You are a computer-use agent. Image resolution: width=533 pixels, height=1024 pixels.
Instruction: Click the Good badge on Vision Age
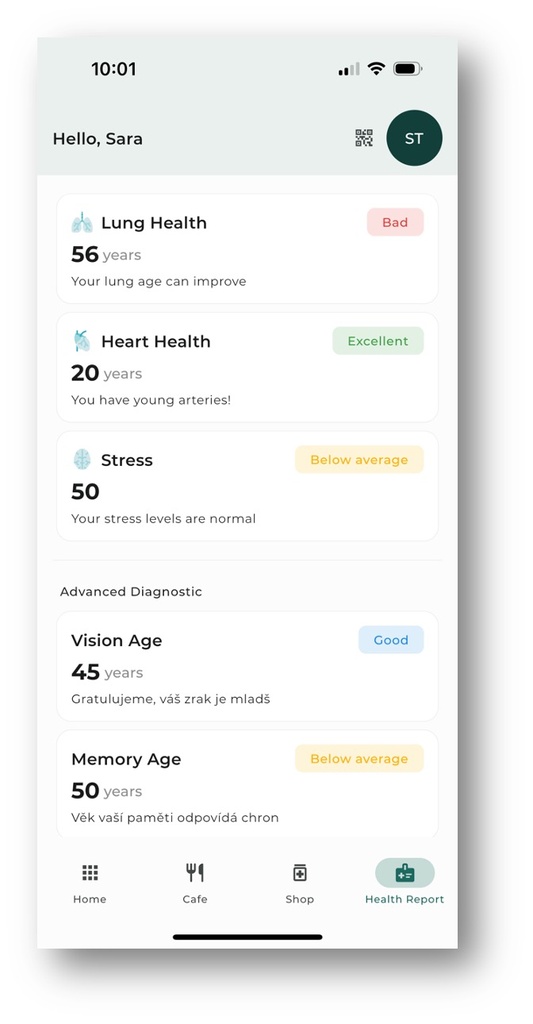click(x=391, y=640)
